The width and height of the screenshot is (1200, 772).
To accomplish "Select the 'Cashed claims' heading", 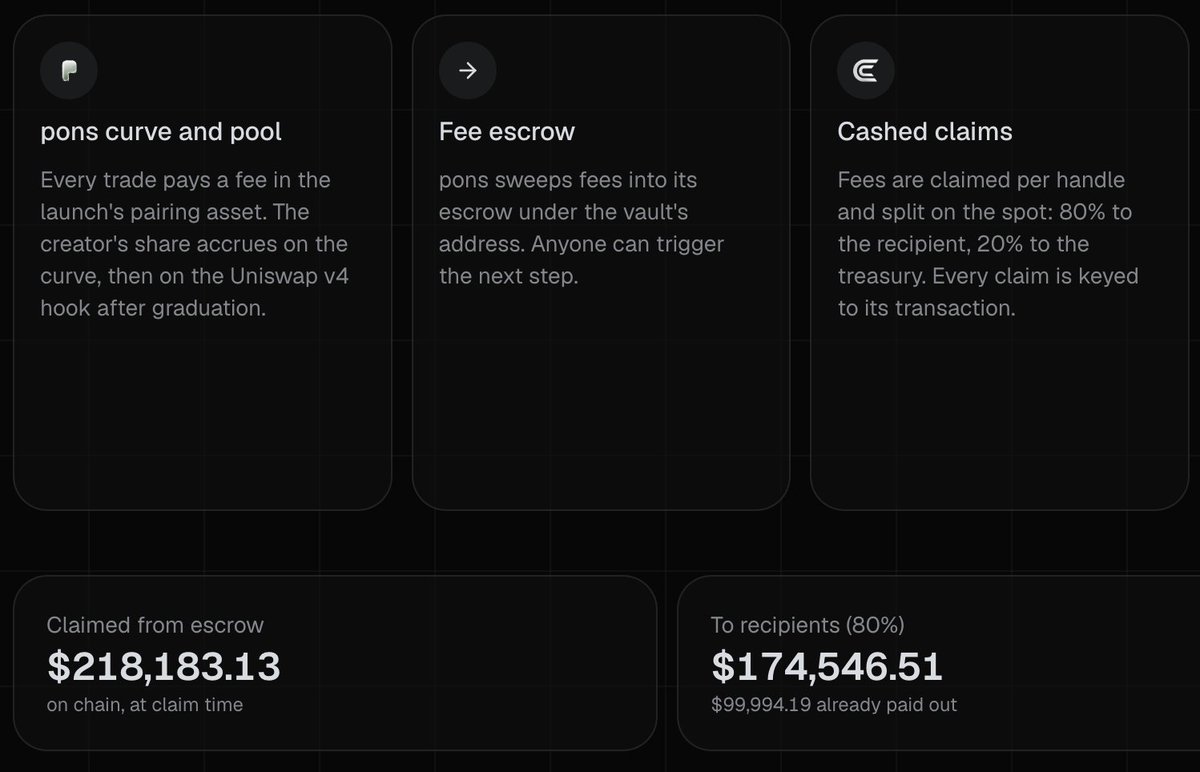I will coord(925,132).
